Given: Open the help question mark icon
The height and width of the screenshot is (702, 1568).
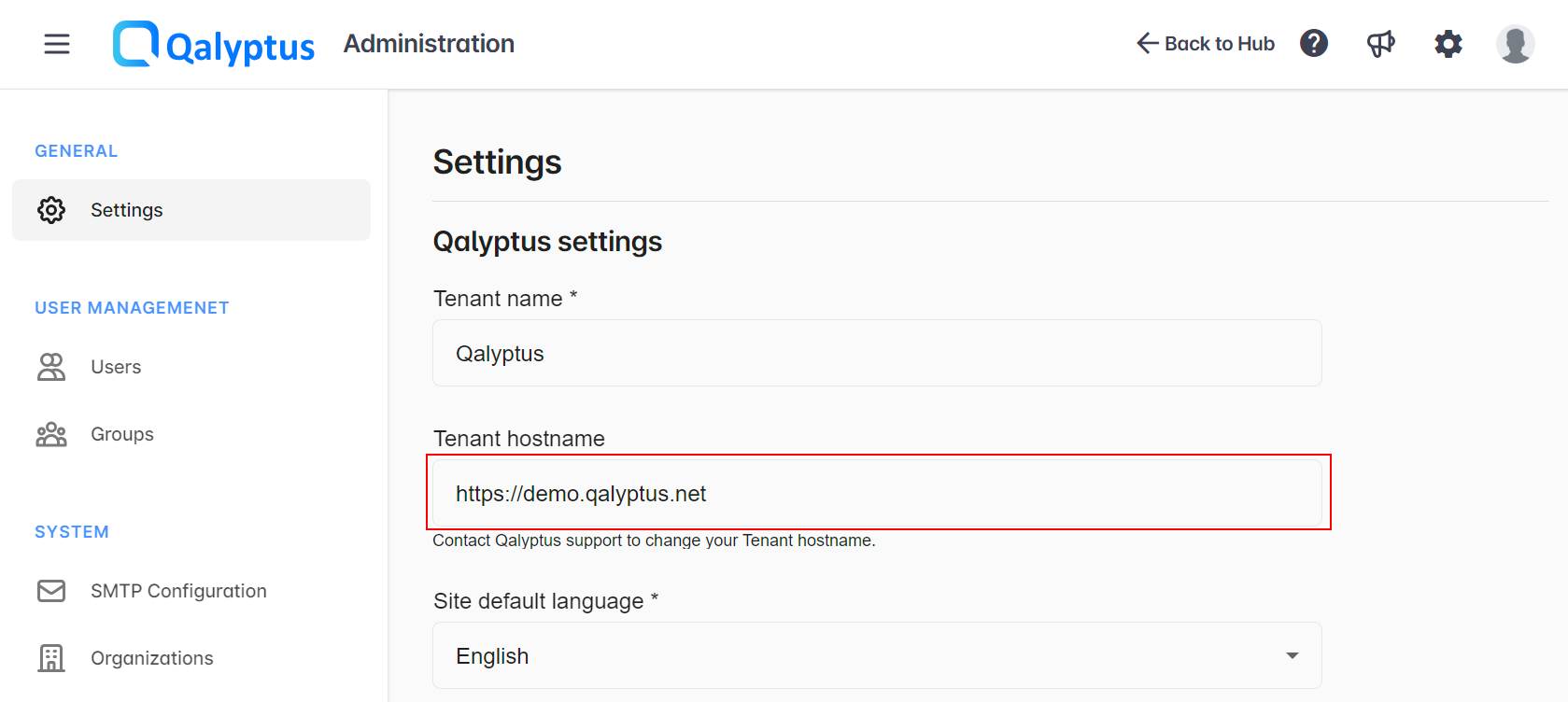Looking at the screenshot, I should [x=1314, y=43].
